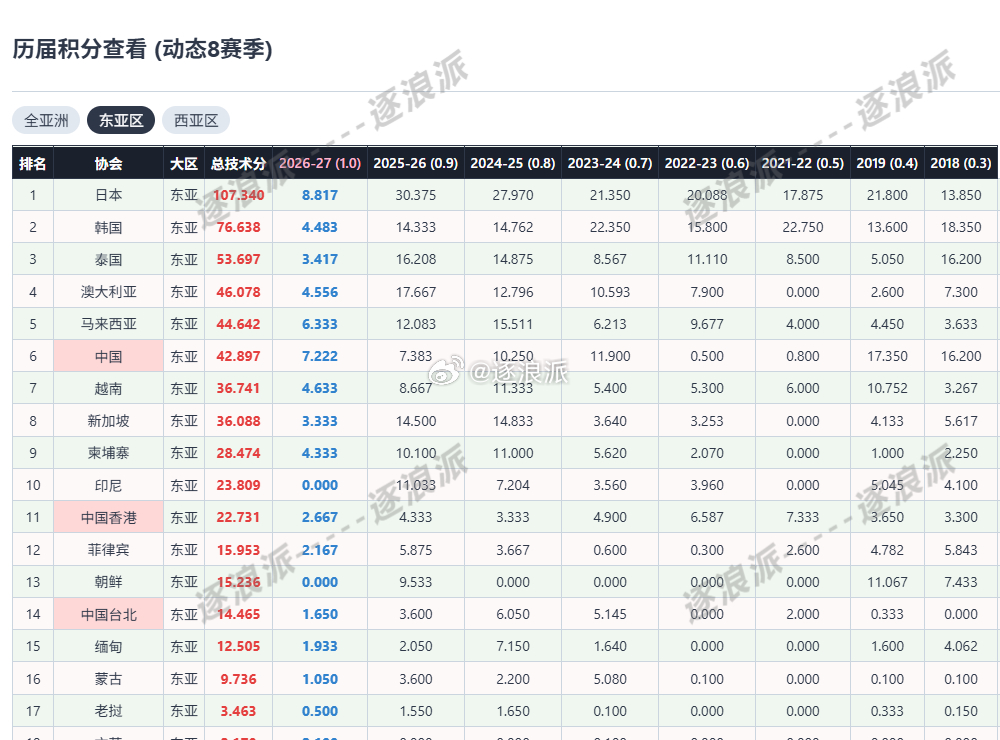
Task: Select association cell 澳大利亚
Action: tap(108, 292)
